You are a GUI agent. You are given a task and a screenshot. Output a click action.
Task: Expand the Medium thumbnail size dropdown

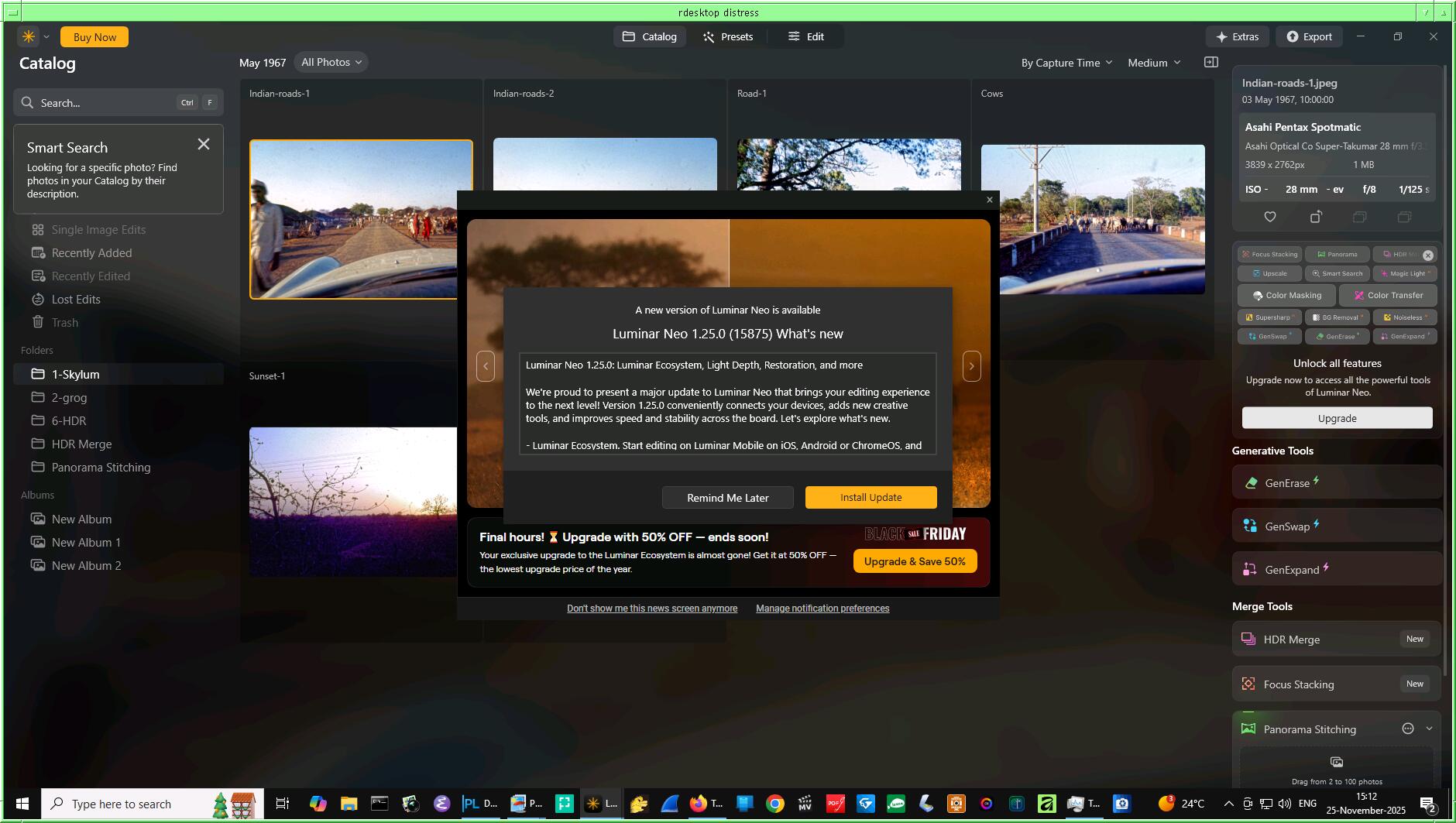(x=1154, y=63)
